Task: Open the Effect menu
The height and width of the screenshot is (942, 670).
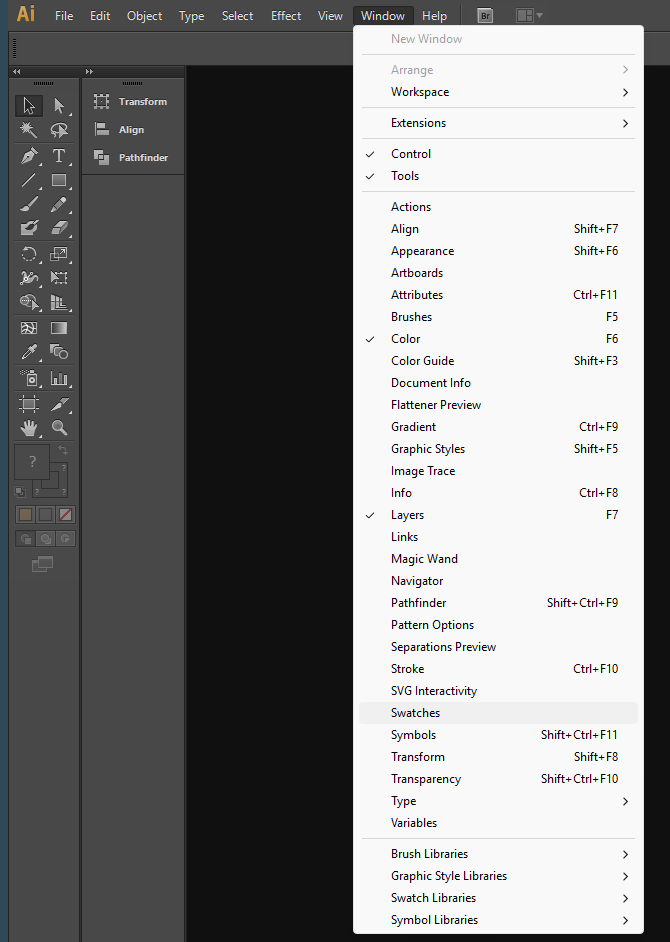Action: pyautogui.click(x=286, y=16)
